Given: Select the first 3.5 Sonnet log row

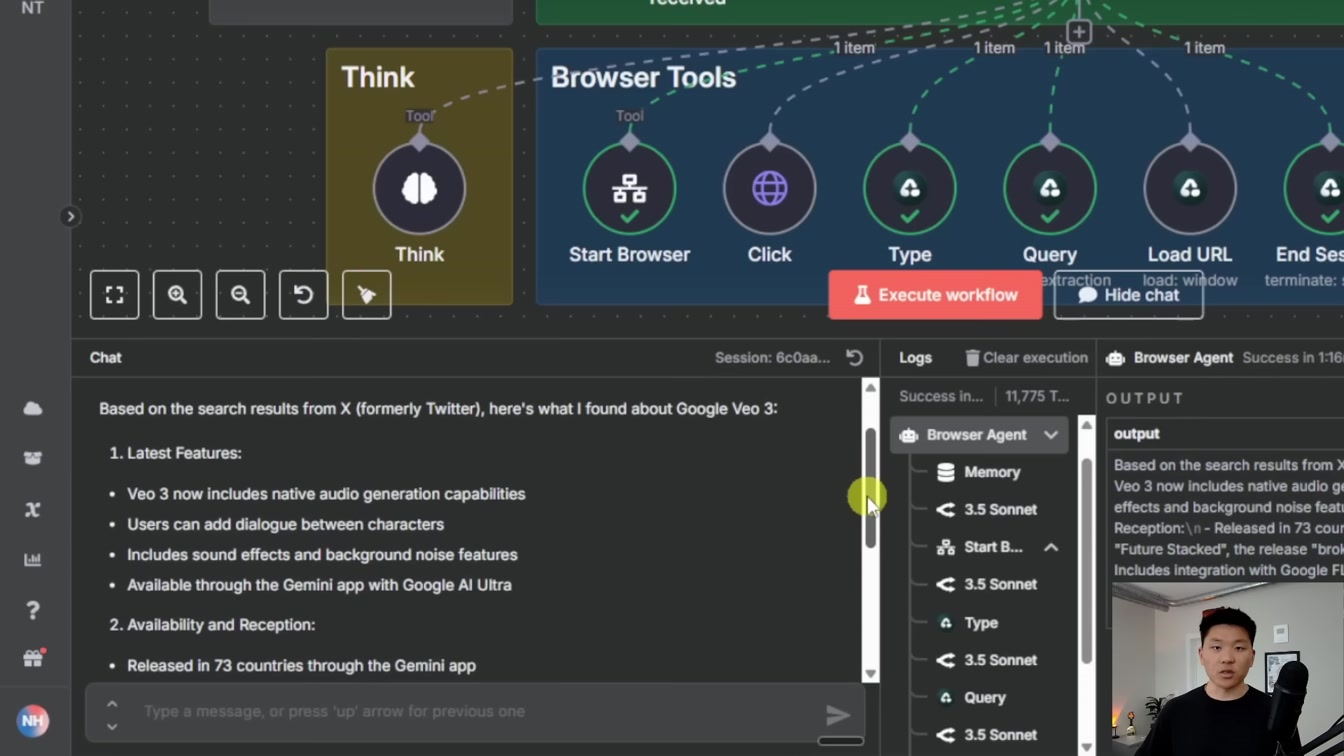Looking at the screenshot, I should [x=986, y=509].
